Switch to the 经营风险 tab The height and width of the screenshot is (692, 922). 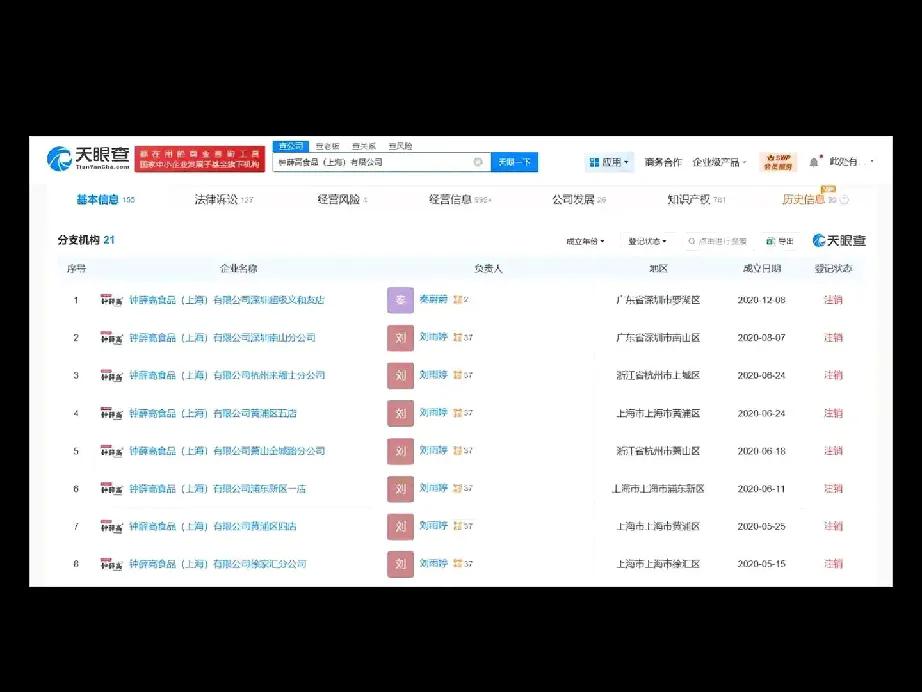tap(342, 200)
